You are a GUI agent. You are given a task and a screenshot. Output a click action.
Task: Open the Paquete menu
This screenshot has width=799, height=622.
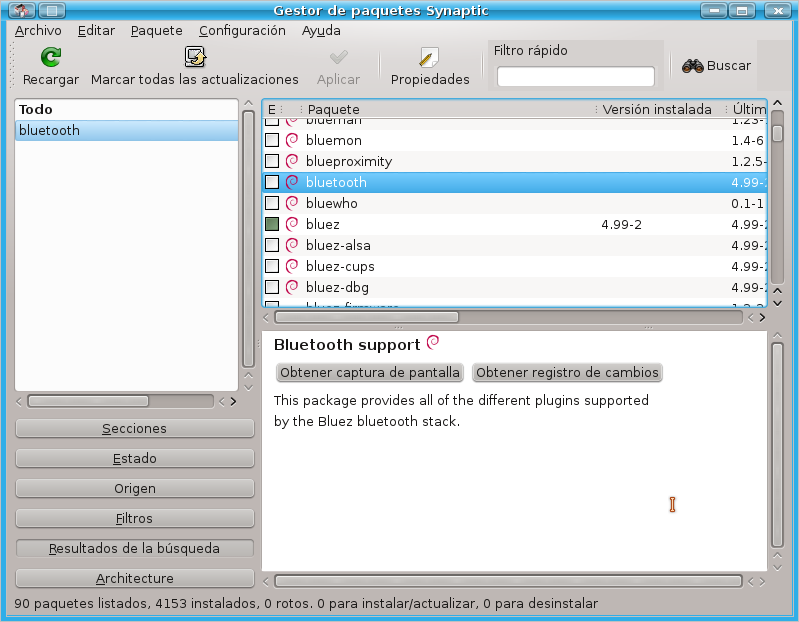[156, 31]
